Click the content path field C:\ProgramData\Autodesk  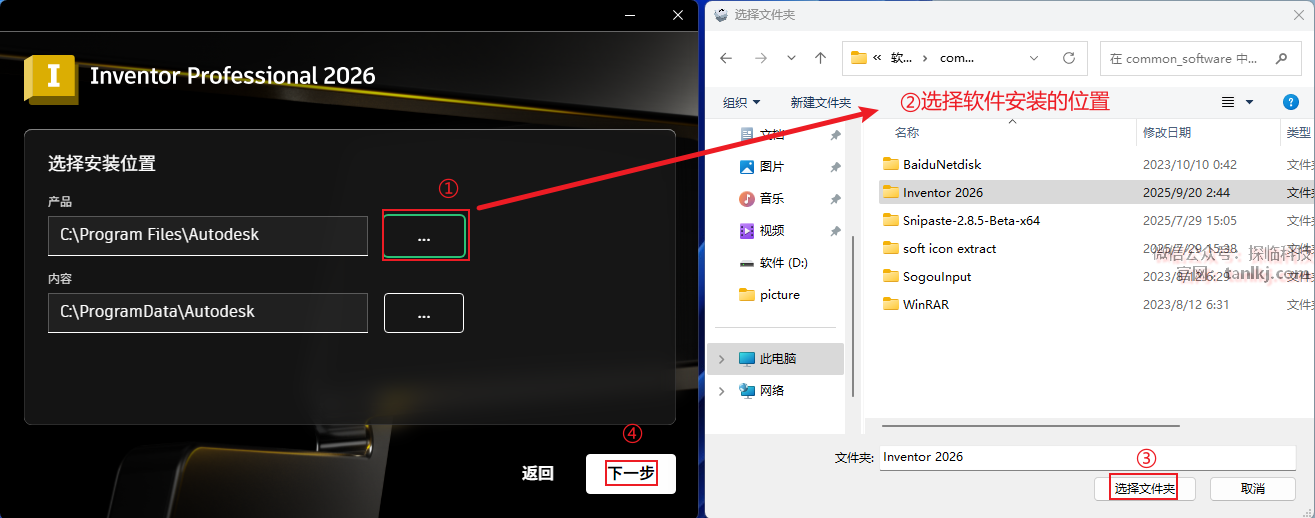pyautogui.click(x=208, y=312)
